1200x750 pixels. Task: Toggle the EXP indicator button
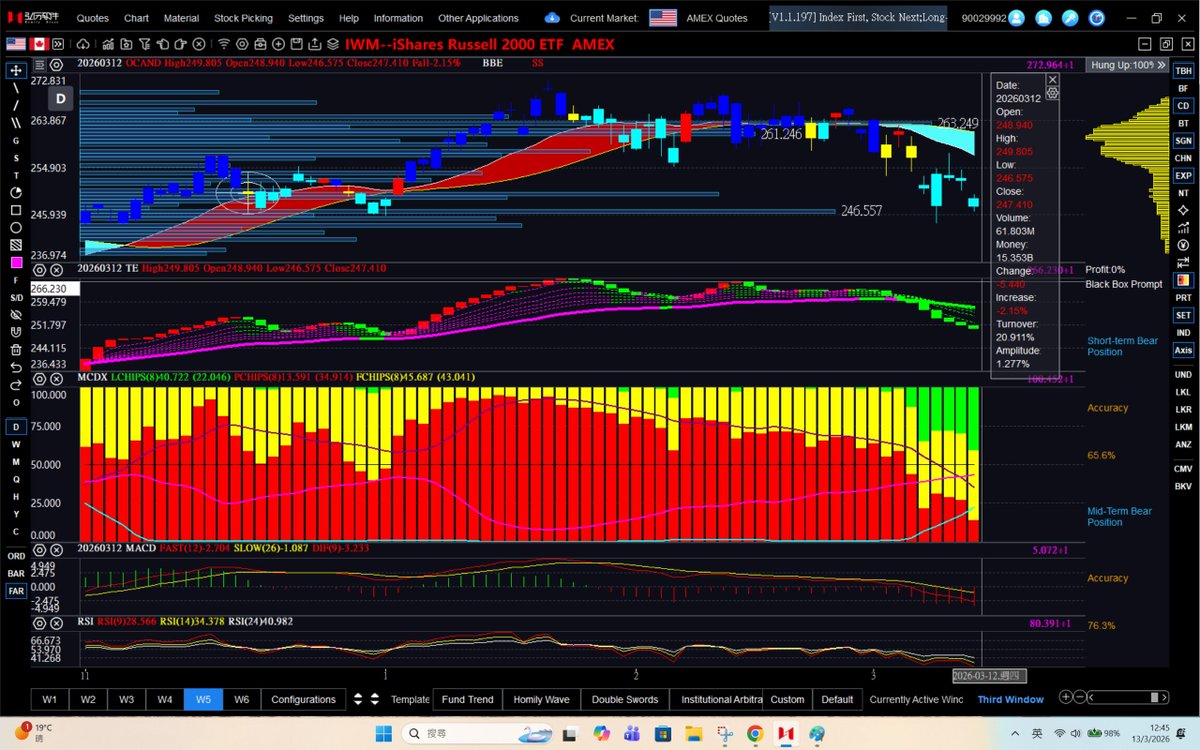pyautogui.click(x=1183, y=175)
